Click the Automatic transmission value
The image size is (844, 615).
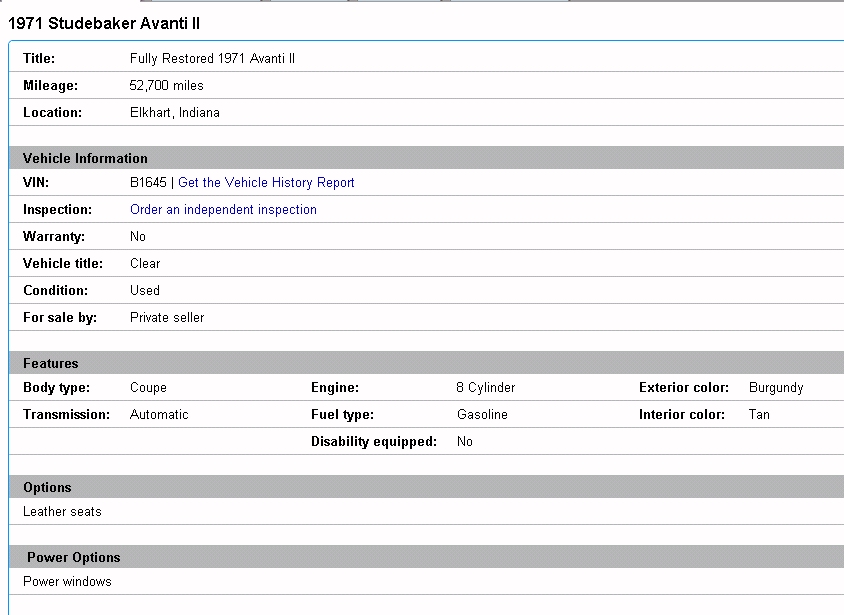pyautogui.click(x=159, y=415)
